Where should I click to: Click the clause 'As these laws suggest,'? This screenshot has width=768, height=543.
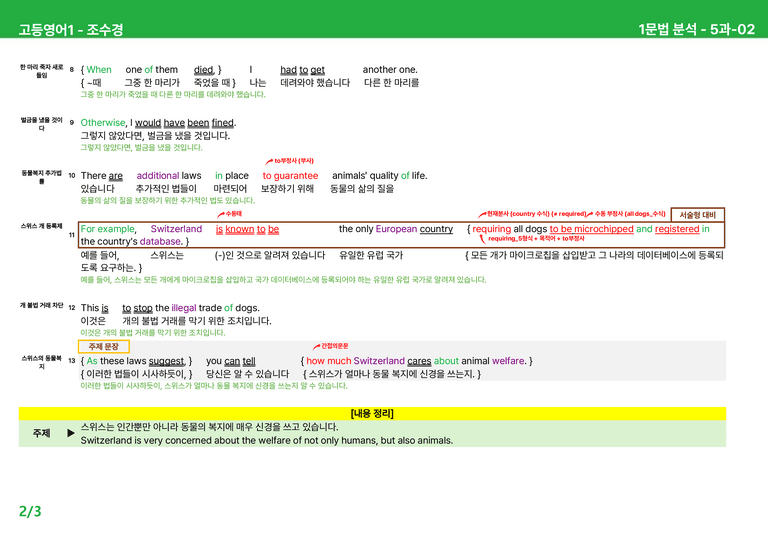coord(136,361)
